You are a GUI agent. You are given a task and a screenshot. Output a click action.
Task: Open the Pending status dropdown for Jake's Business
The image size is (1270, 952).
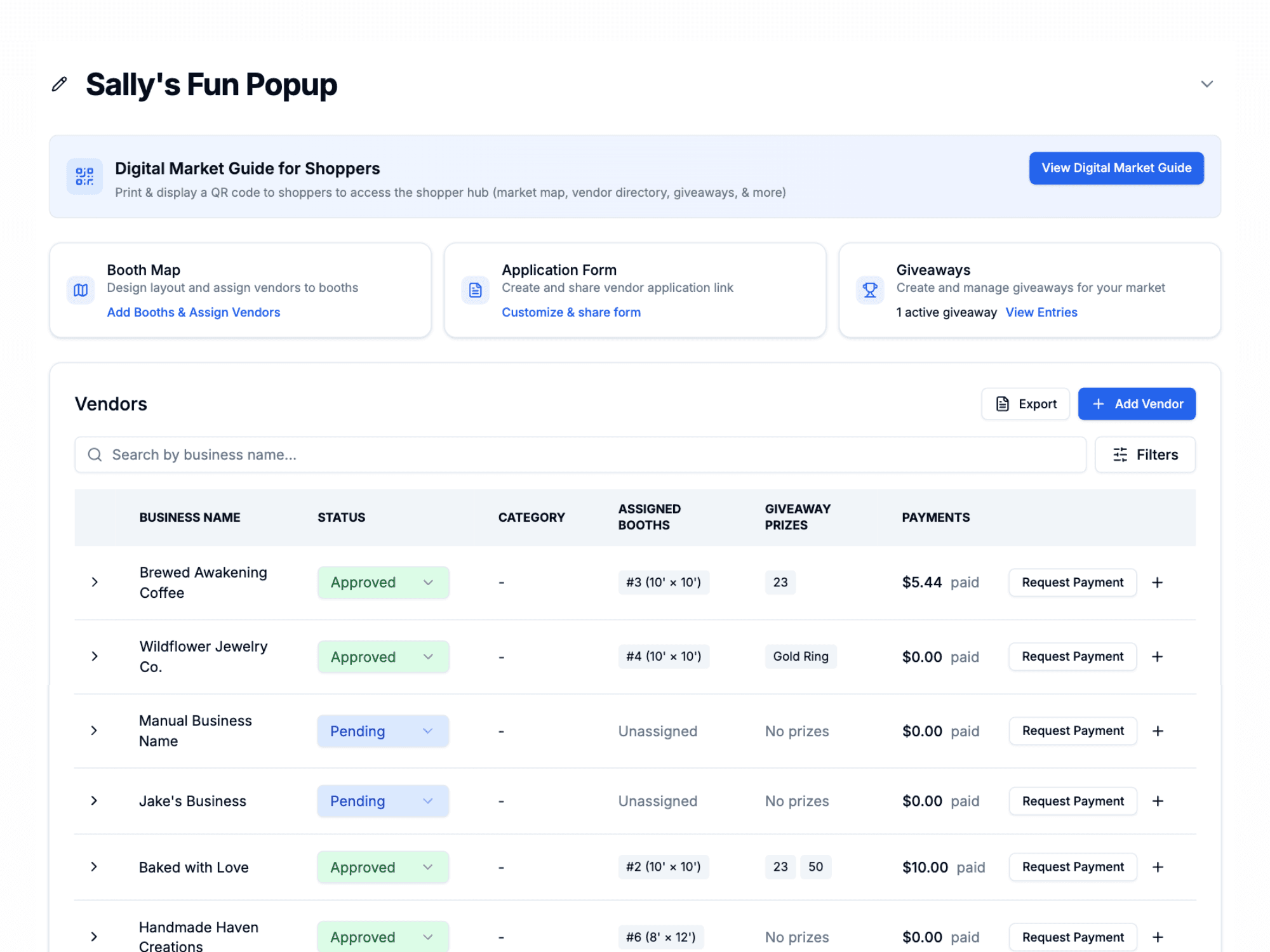pyautogui.click(x=383, y=801)
